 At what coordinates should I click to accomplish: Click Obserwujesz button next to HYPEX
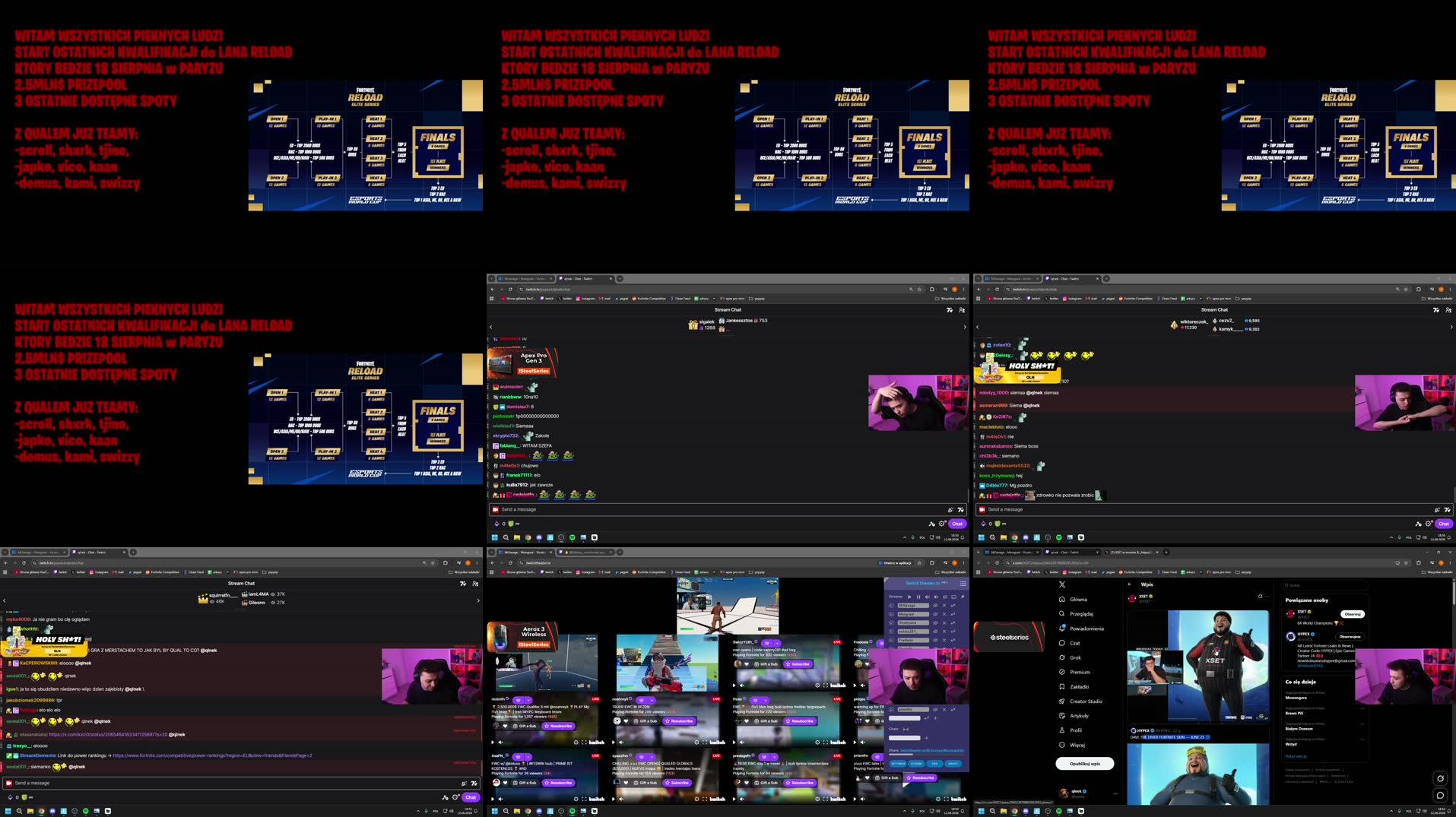pyautogui.click(x=1350, y=637)
